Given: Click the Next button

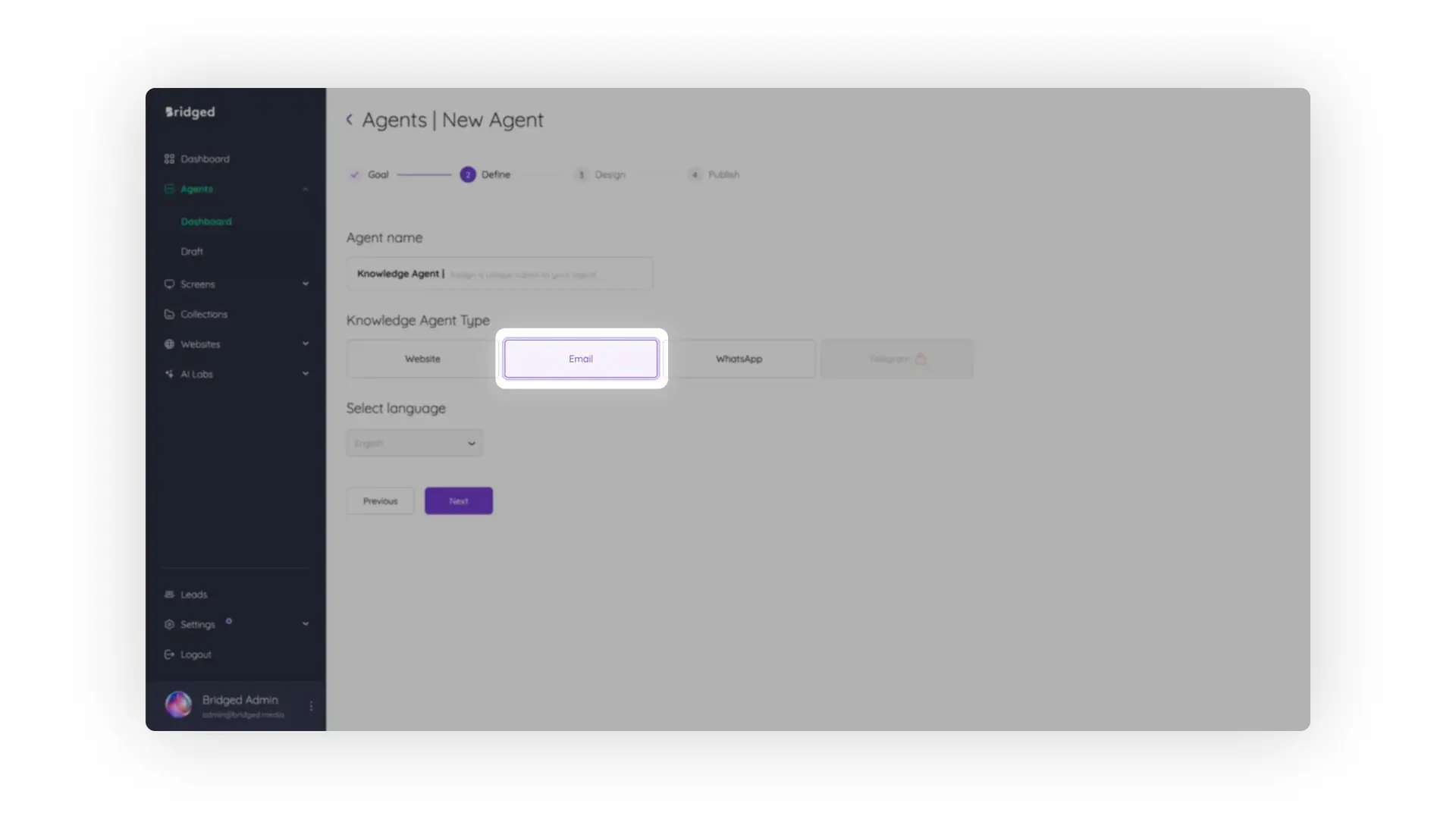Looking at the screenshot, I should [x=458, y=500].
